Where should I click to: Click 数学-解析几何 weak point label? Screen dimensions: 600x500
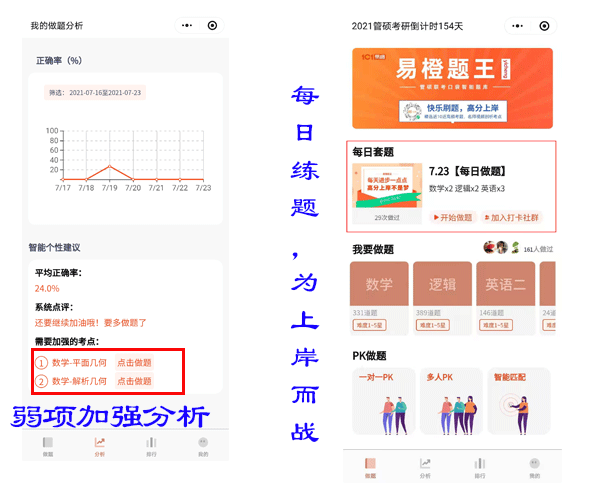pos(79,381)
